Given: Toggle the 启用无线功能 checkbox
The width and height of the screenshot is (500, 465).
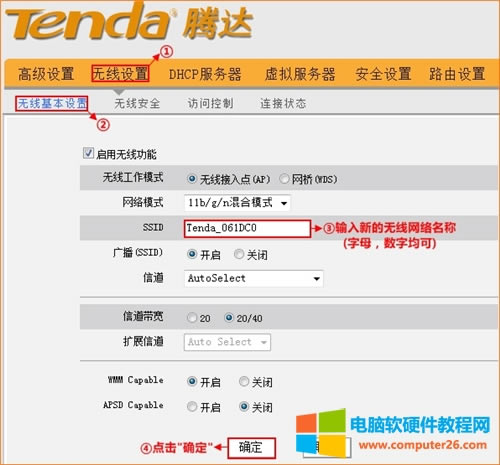Looking at the screenshot, I should 88,153.
